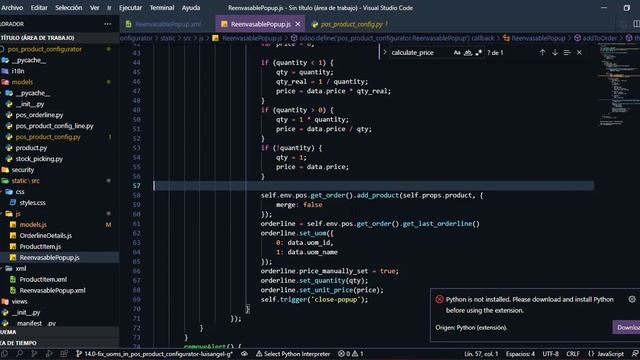The height and width of the screenshot is (360, 640).
Task: Collapse the css folder
Action: [20, 192]
